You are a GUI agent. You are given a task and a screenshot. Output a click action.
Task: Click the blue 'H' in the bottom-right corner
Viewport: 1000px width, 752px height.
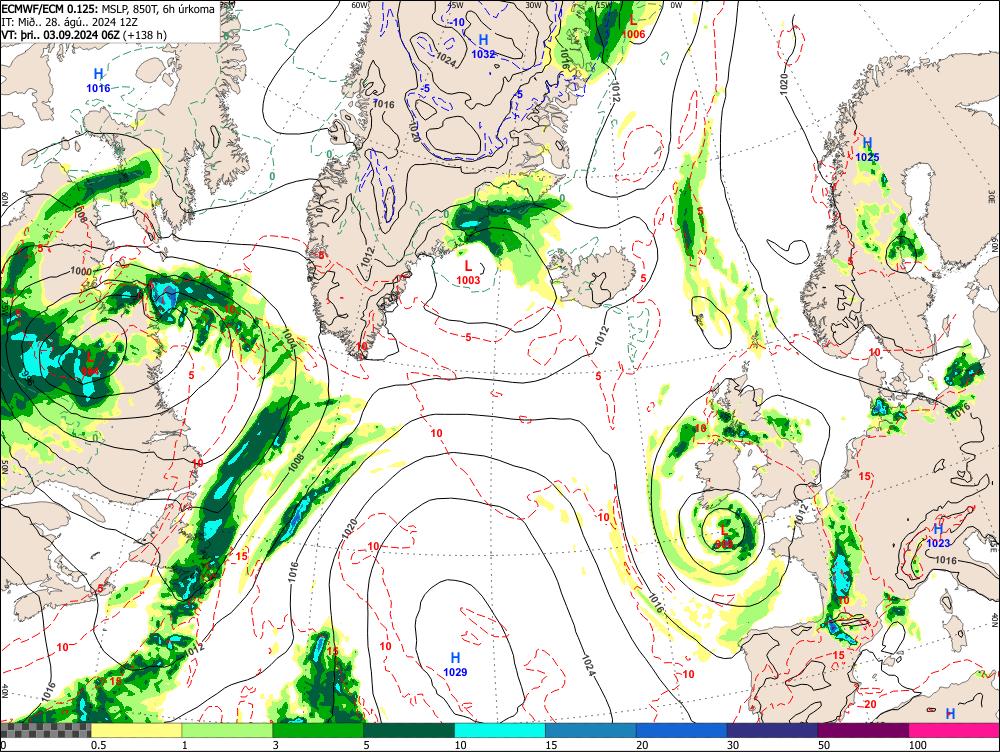[x=950, y=714]
